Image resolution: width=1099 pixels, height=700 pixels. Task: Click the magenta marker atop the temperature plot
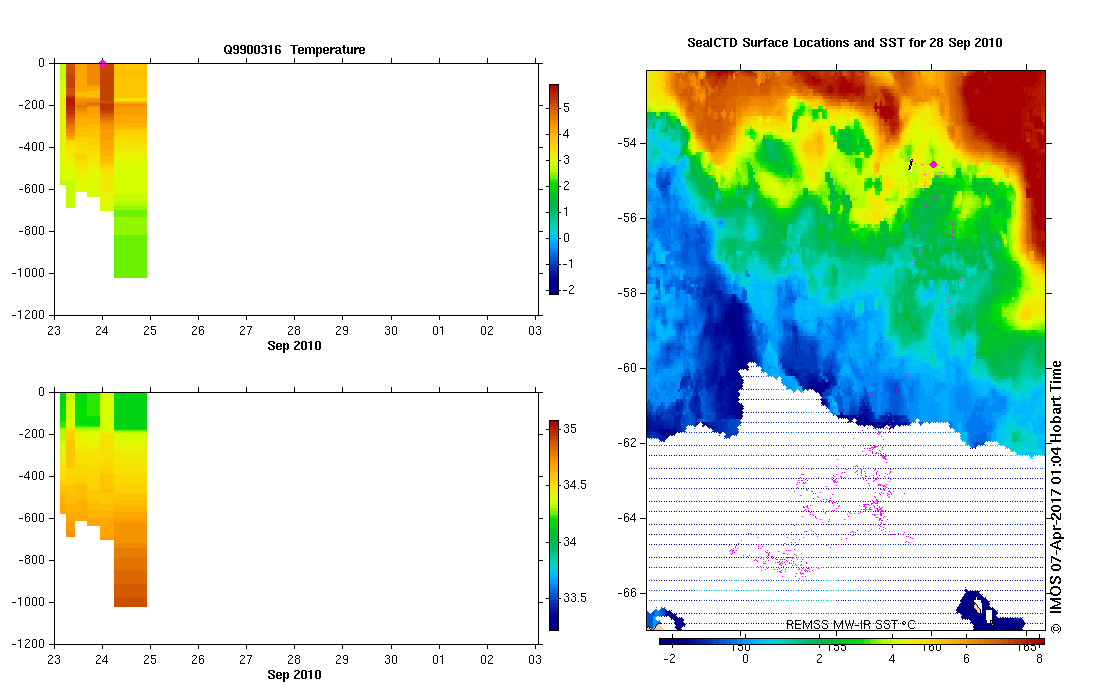[102, 63]
